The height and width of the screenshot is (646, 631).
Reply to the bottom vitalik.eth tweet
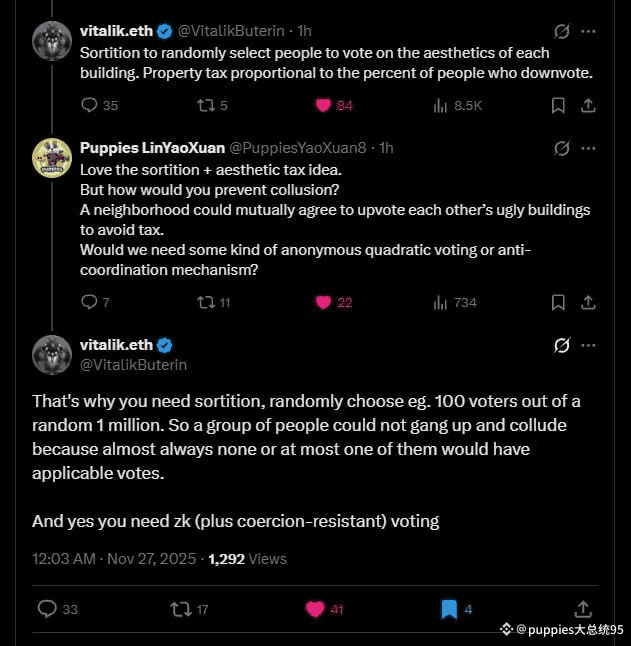pos(47,608)
